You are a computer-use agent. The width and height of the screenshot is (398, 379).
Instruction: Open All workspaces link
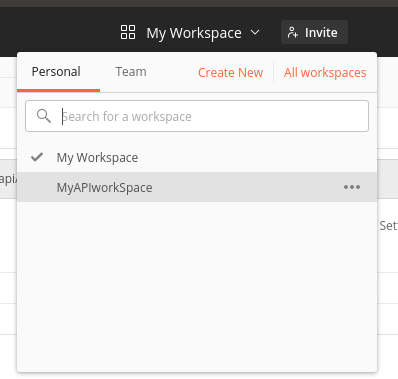(x=325, y=72)
